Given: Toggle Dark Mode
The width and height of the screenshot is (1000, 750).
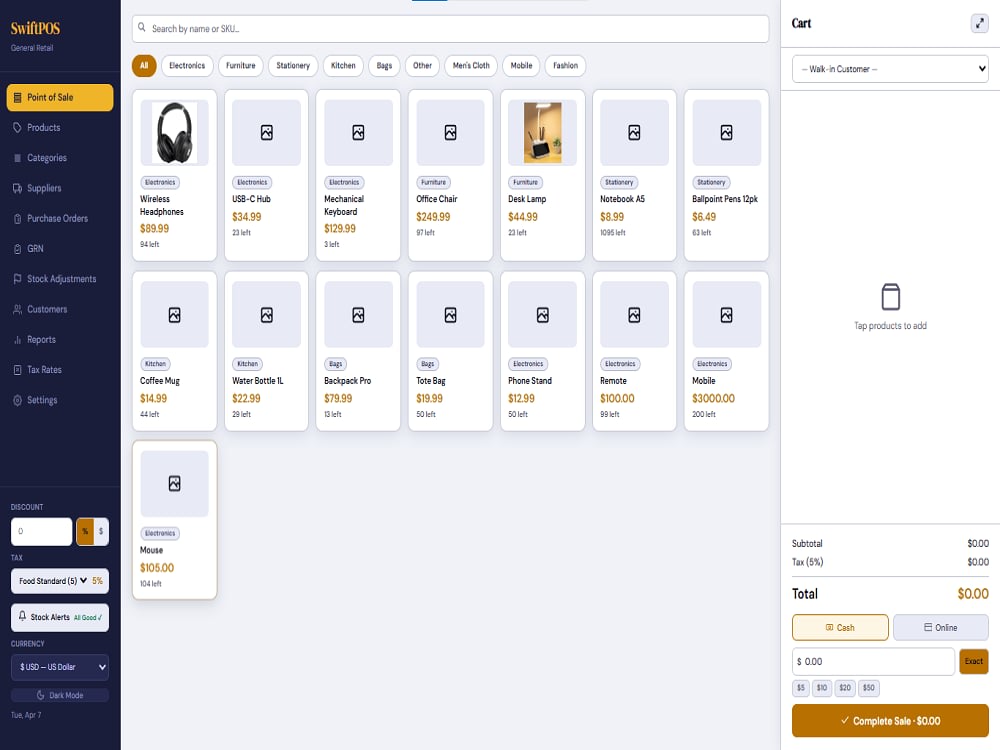Looking at the screenshot, I should click(x=60, y=695).
